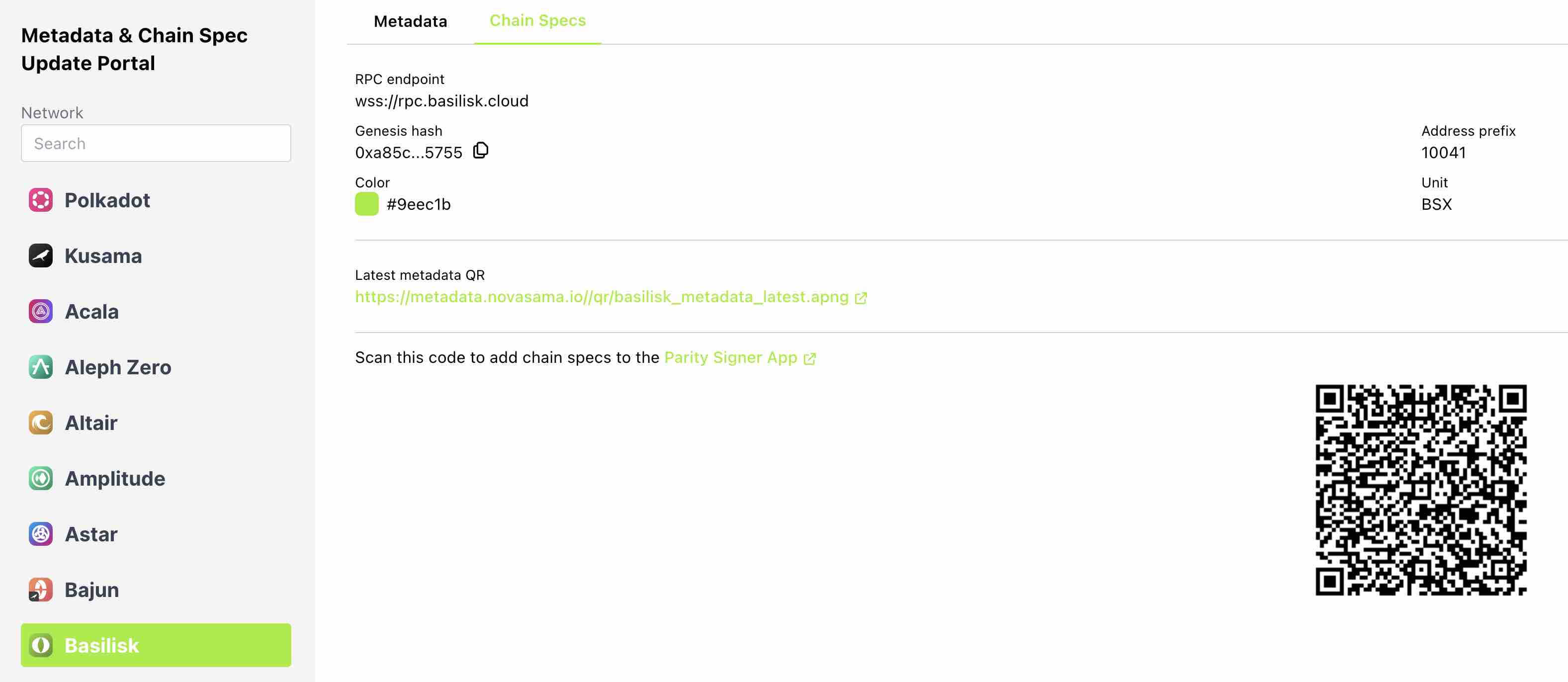The height and width of the screenshot is (682, 1568).
Task: Choose the Amplitude network icon
Action: [41, 478]
